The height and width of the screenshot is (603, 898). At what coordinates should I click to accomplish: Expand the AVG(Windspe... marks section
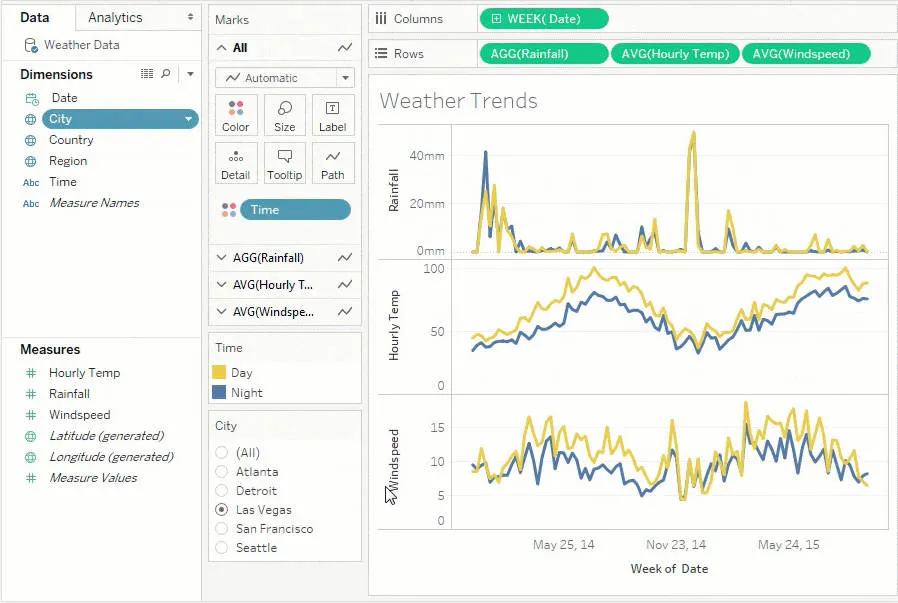coord(222,312)
